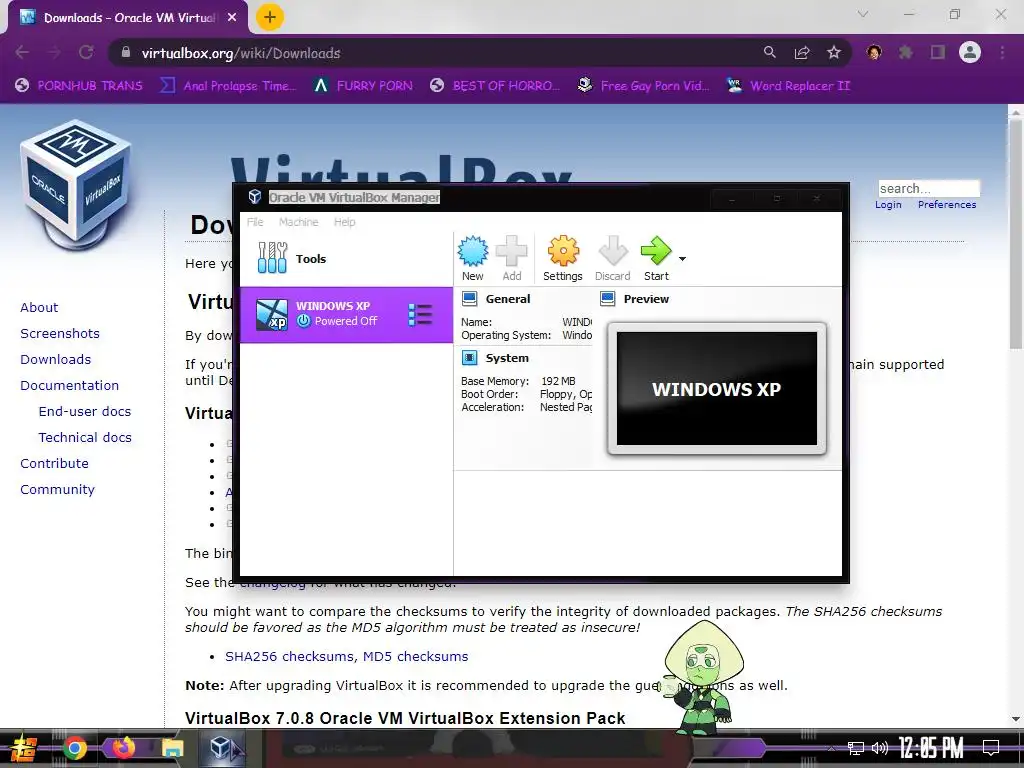This screenshot has width=1024, height=768.
Task: Click the Login link on VirtualBox site
Action: pyautogui.click(x=888, y=204)
